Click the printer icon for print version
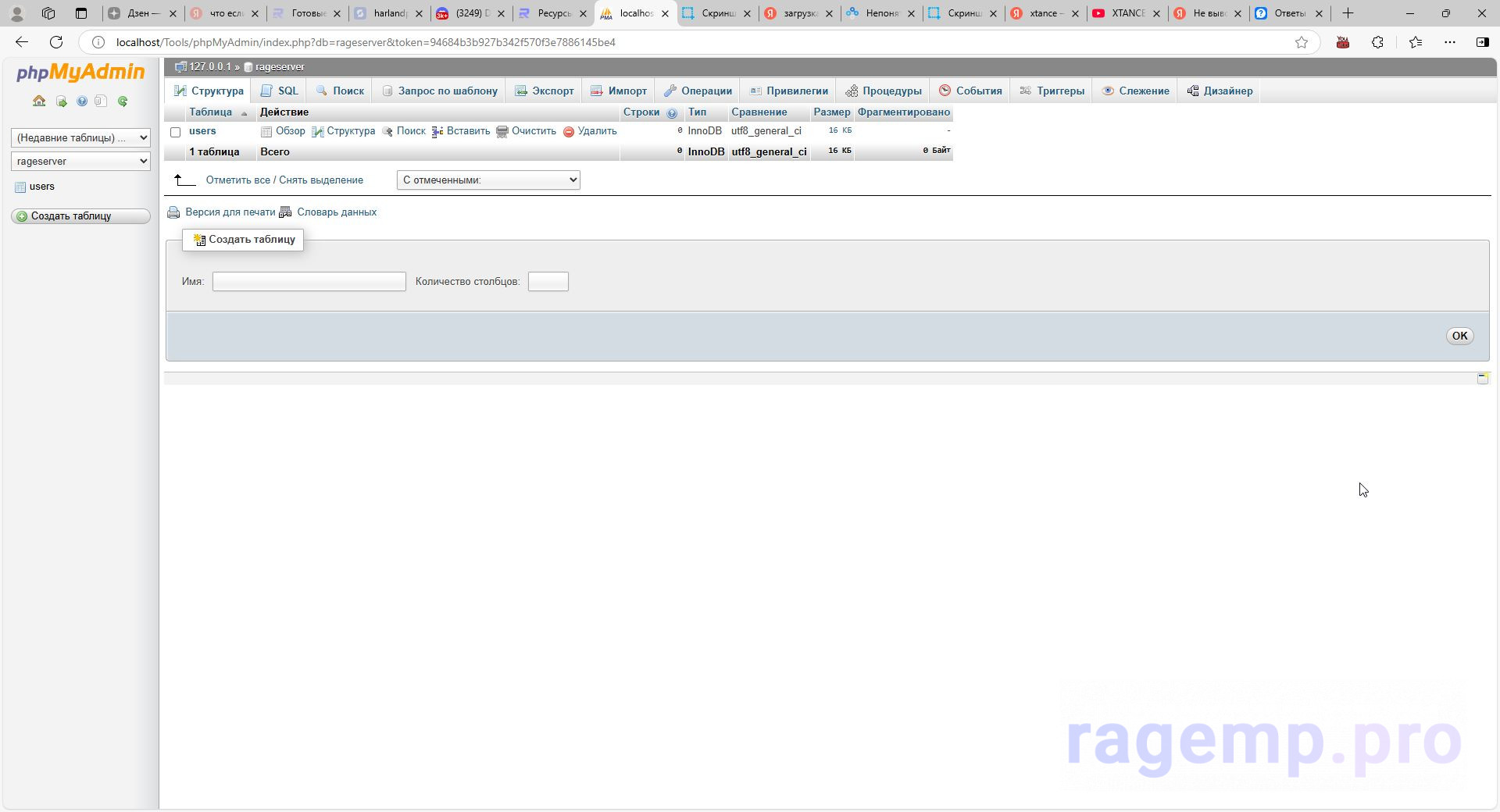 click(173, 212)
